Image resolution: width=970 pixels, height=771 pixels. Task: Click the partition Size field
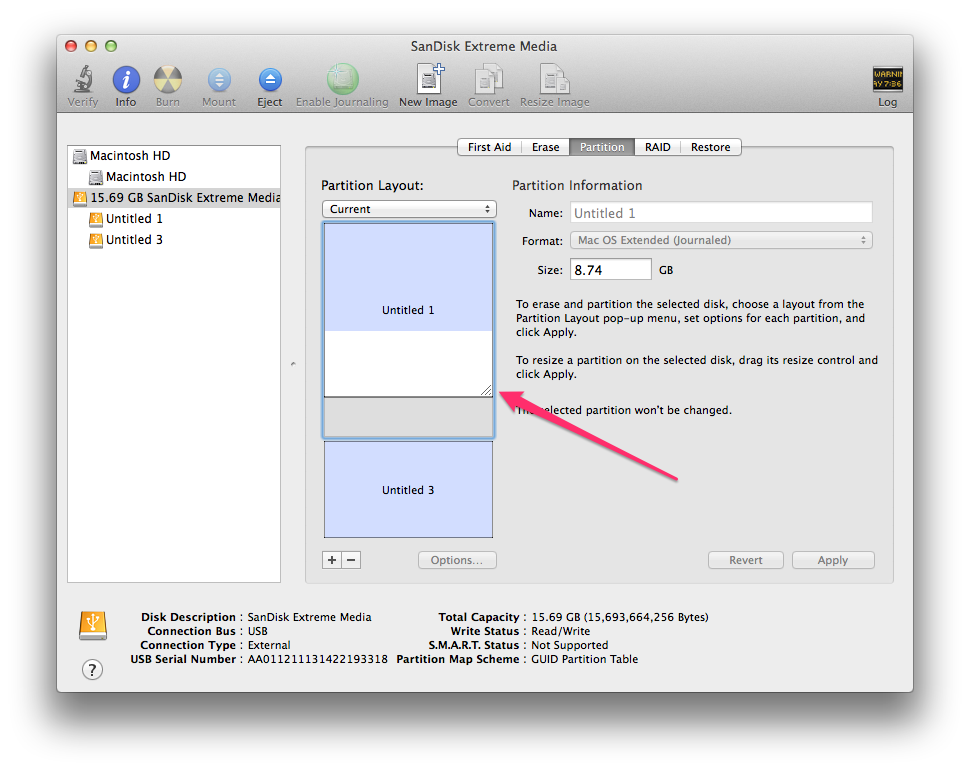coord(611,270)
